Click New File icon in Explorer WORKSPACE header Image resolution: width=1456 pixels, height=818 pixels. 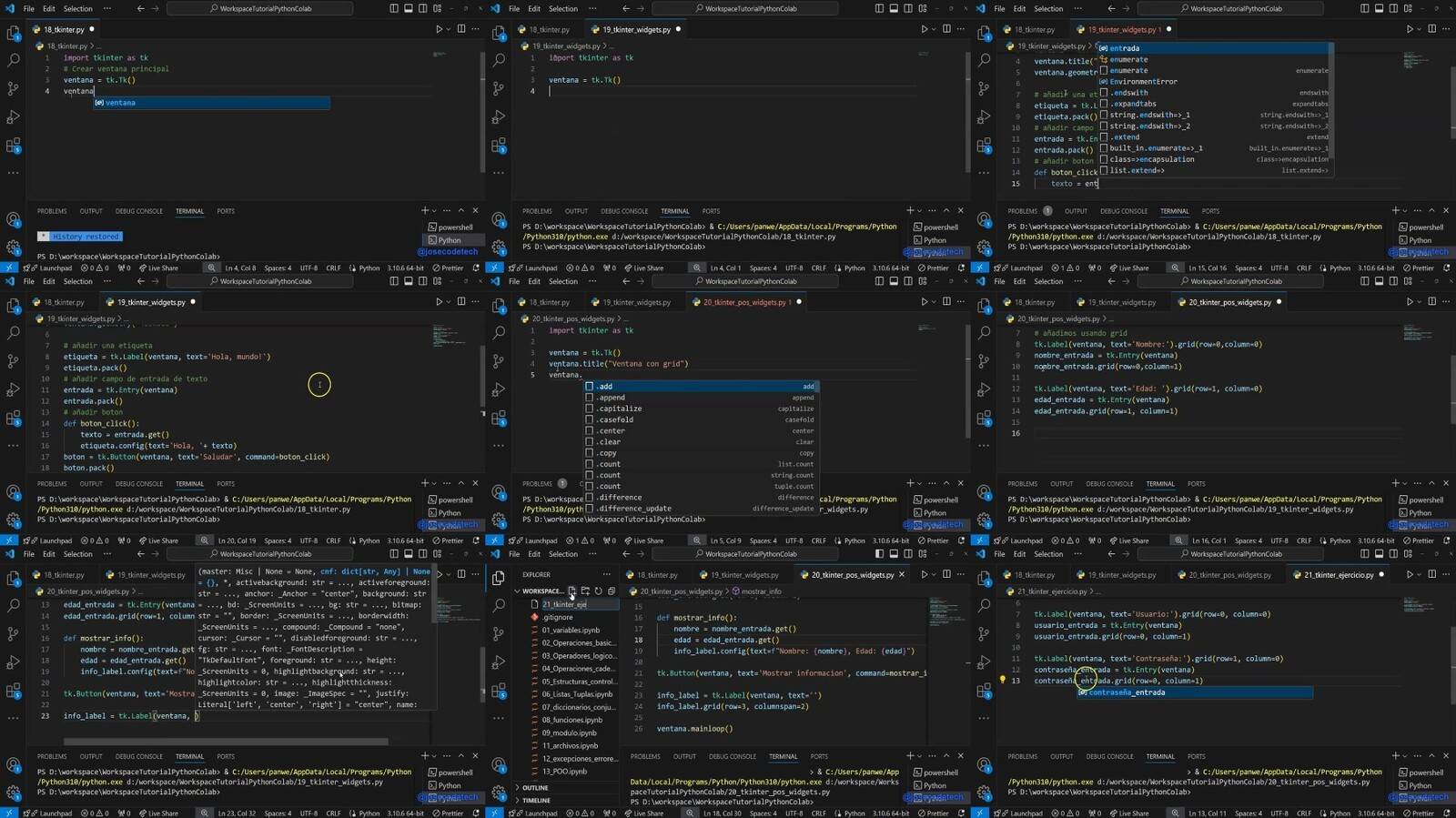(571, 591)
